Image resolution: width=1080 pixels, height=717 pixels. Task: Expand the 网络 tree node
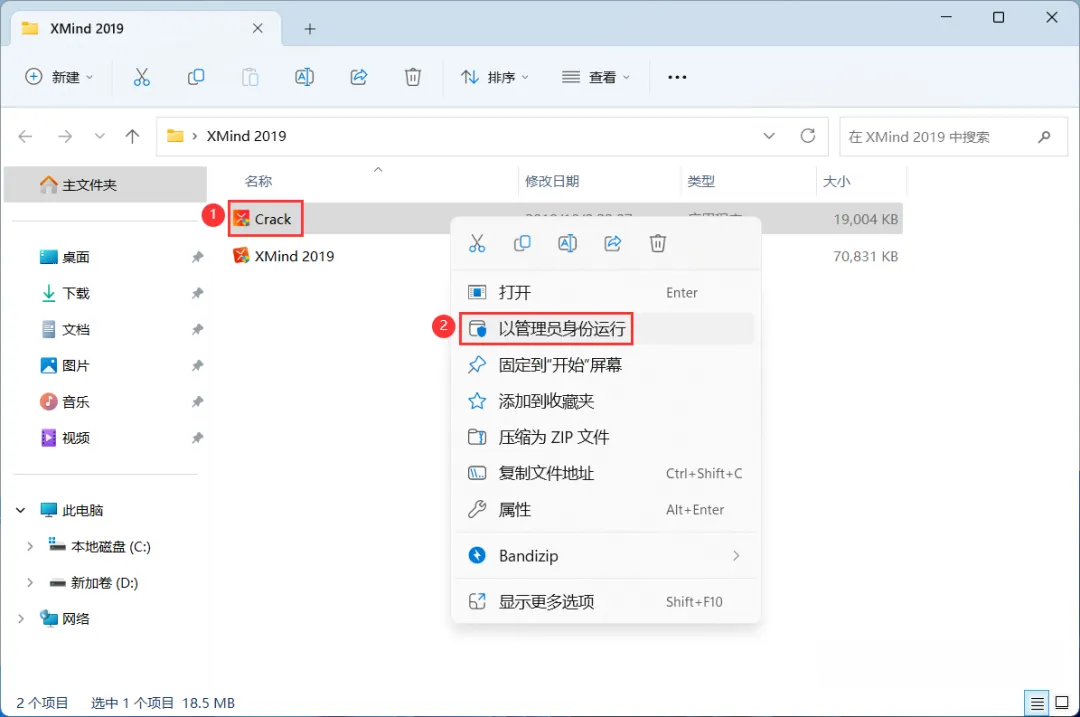coord(21,619)
